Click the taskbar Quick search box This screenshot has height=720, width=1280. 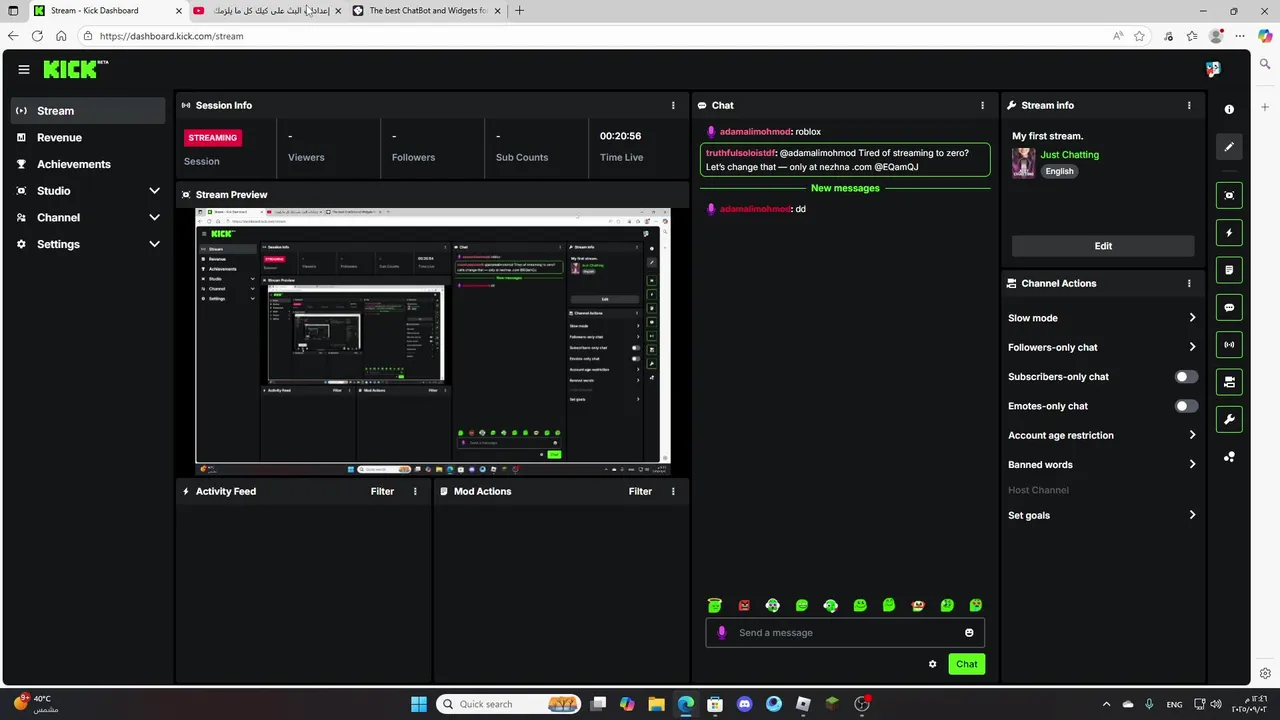[x=510, y=704]
